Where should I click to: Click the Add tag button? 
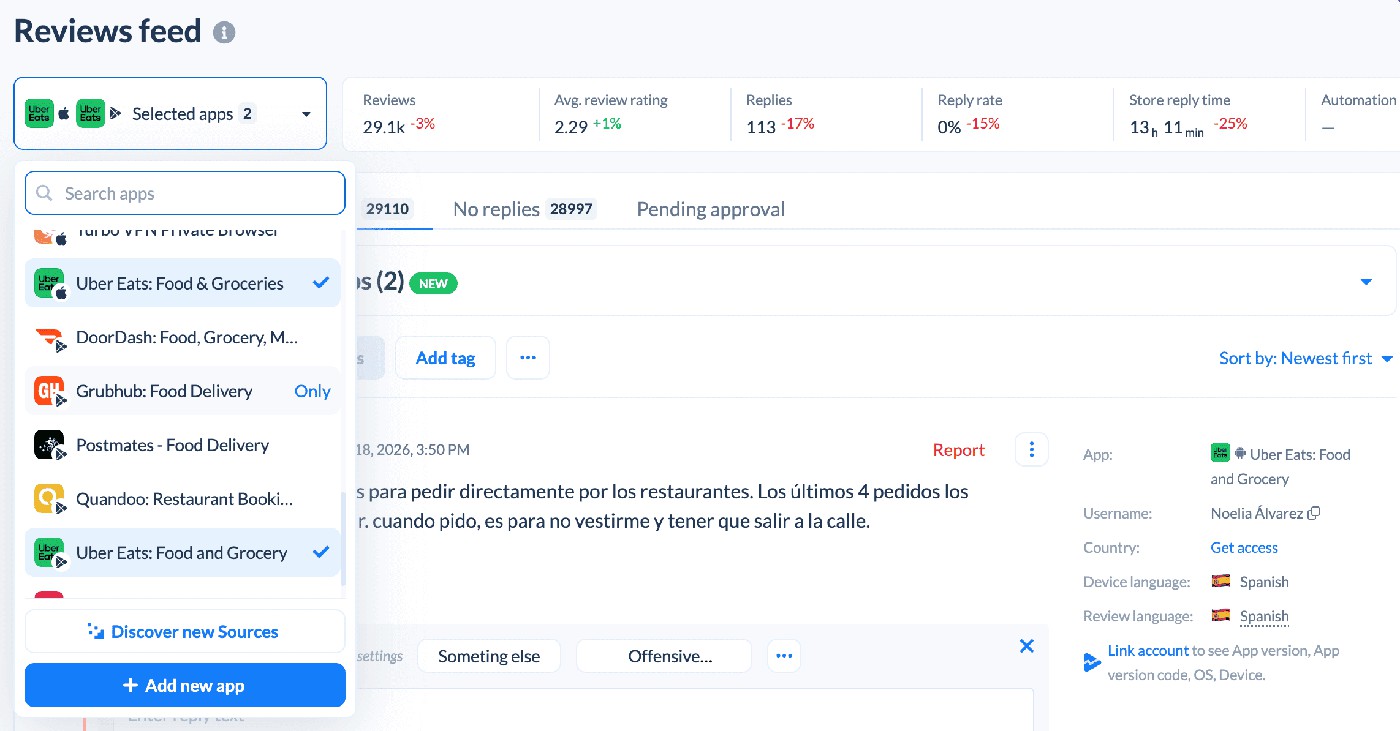445,358
